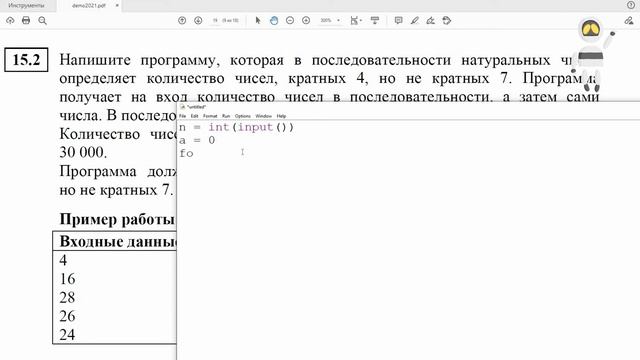Click the table cell with value 16
This screenshot has width=640, height=360.
(67, 279)
